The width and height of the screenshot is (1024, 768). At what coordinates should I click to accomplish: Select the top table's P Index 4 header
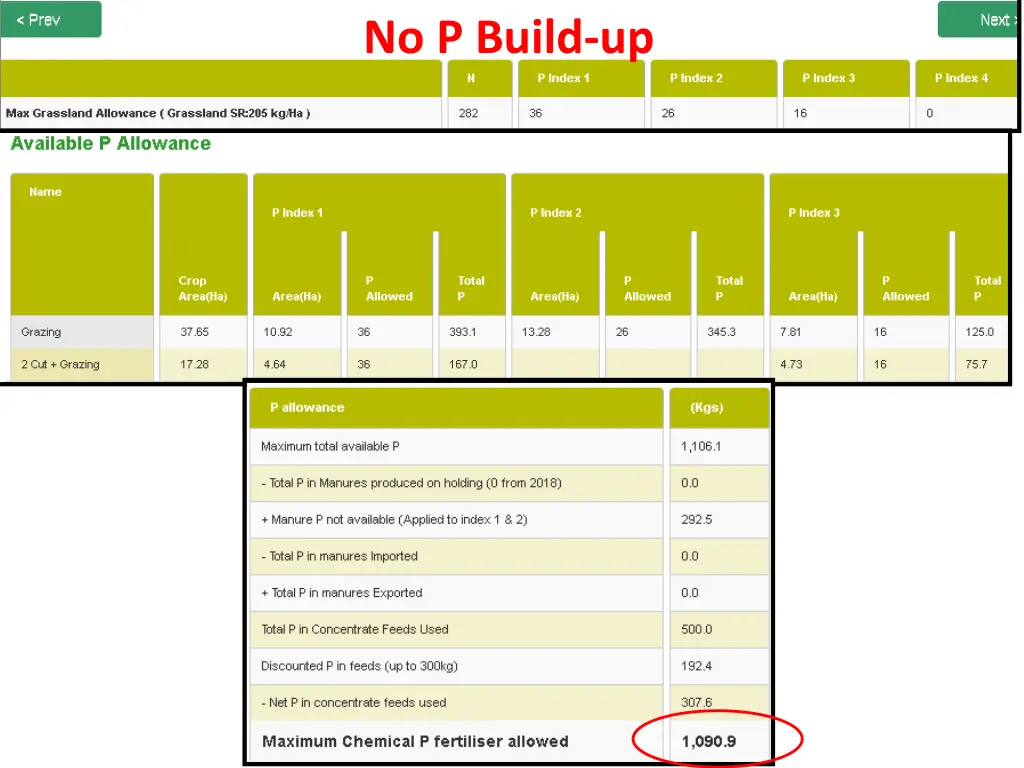pyautogui.click(x=967, y=78)
